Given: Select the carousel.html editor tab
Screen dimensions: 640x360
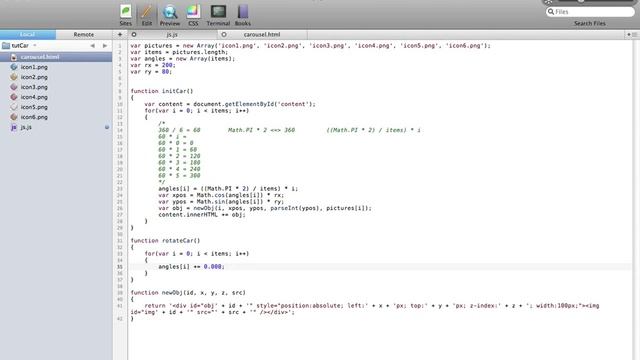Looking at the screenshot, I should pos(262,35).
